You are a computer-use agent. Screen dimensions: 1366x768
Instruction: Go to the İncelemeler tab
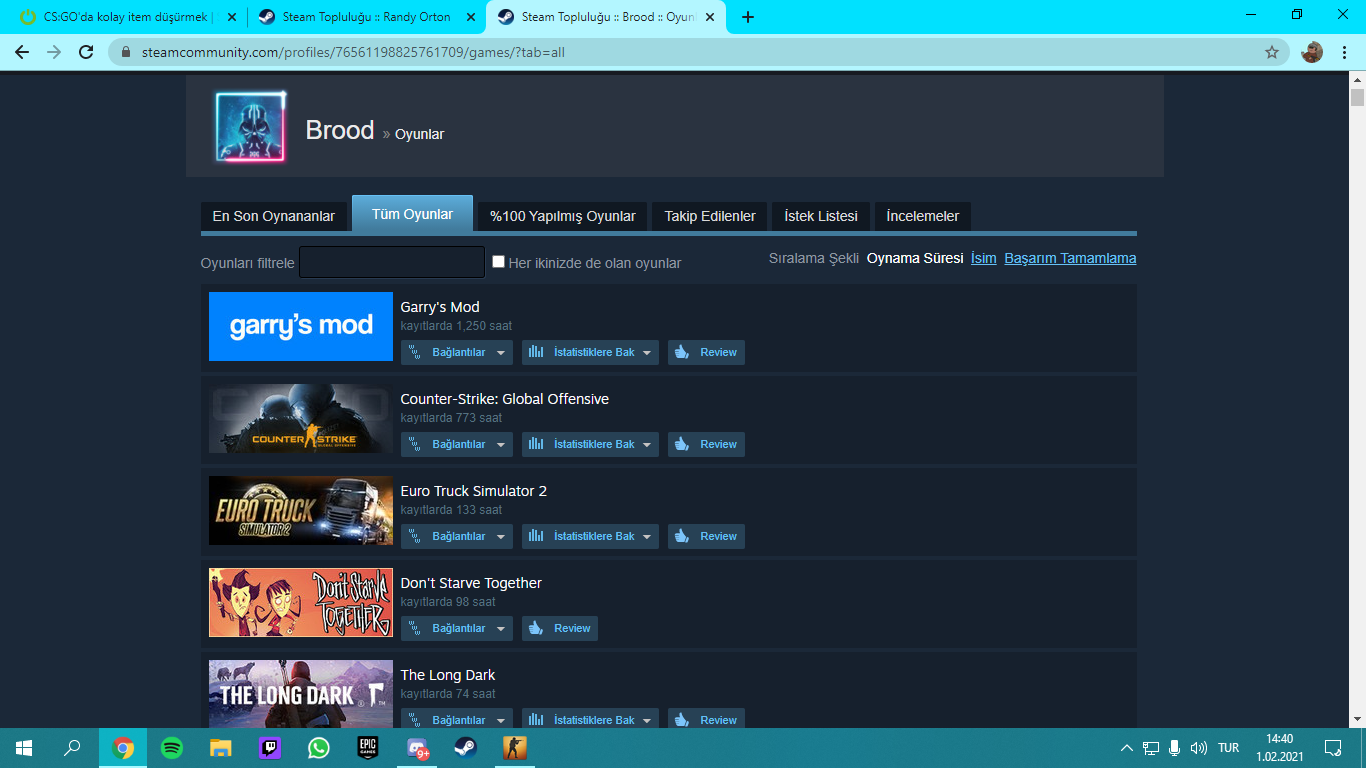(923, 216)
